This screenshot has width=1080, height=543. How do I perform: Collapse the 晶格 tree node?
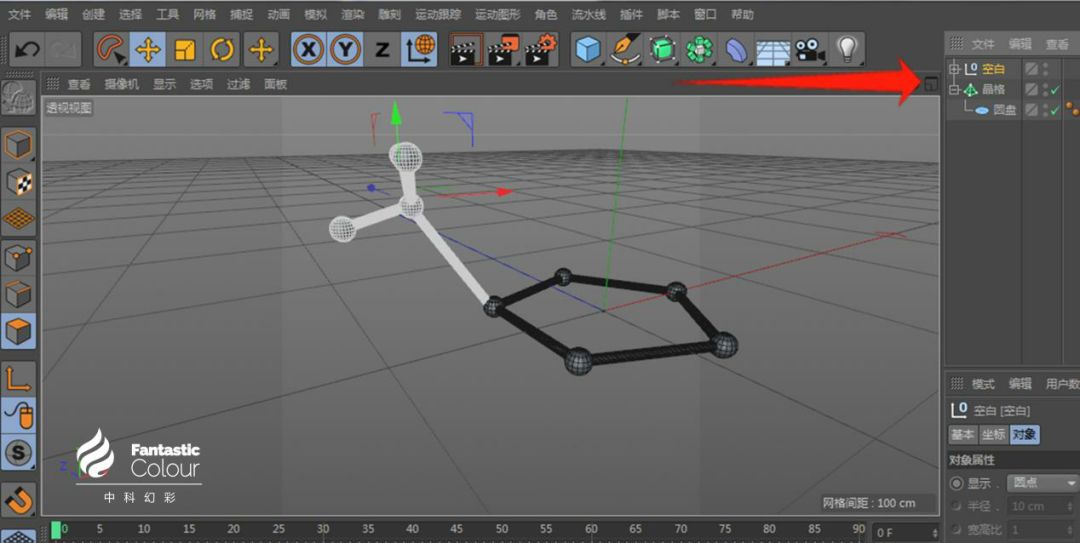pos(955,89)
